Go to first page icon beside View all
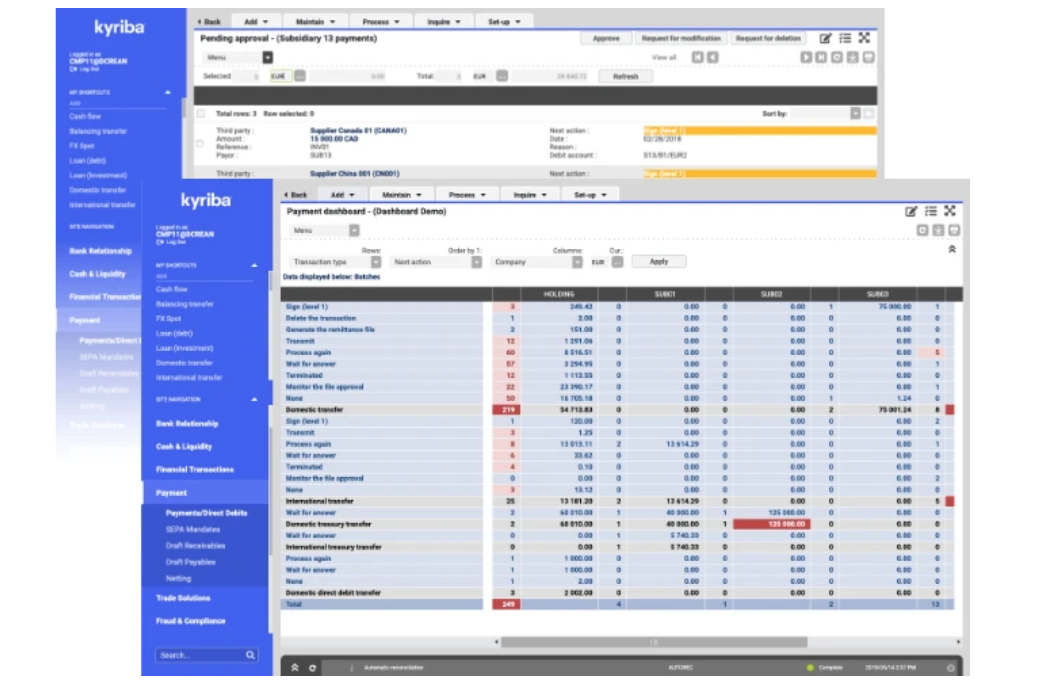The height and width of the screenshot is (681, 1040). 697,57
